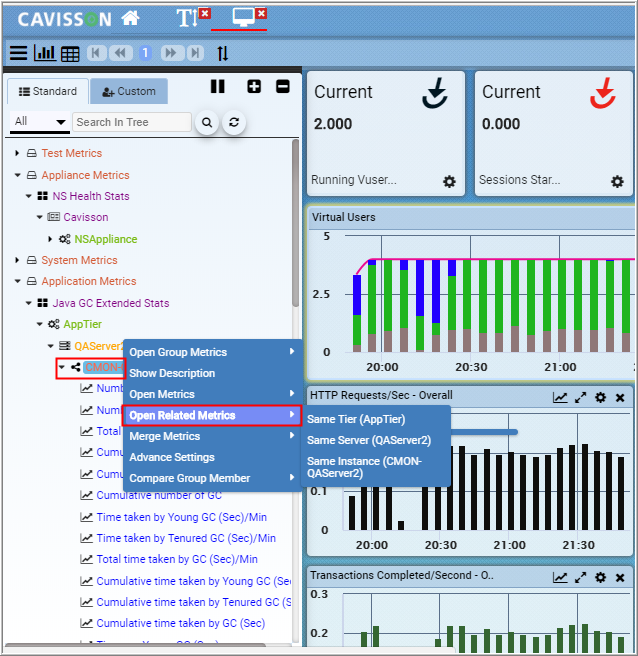Collapse Java GC Extended Stats node
The height and width of the screenshot is (656, 638).
click(x=28, y=303)
